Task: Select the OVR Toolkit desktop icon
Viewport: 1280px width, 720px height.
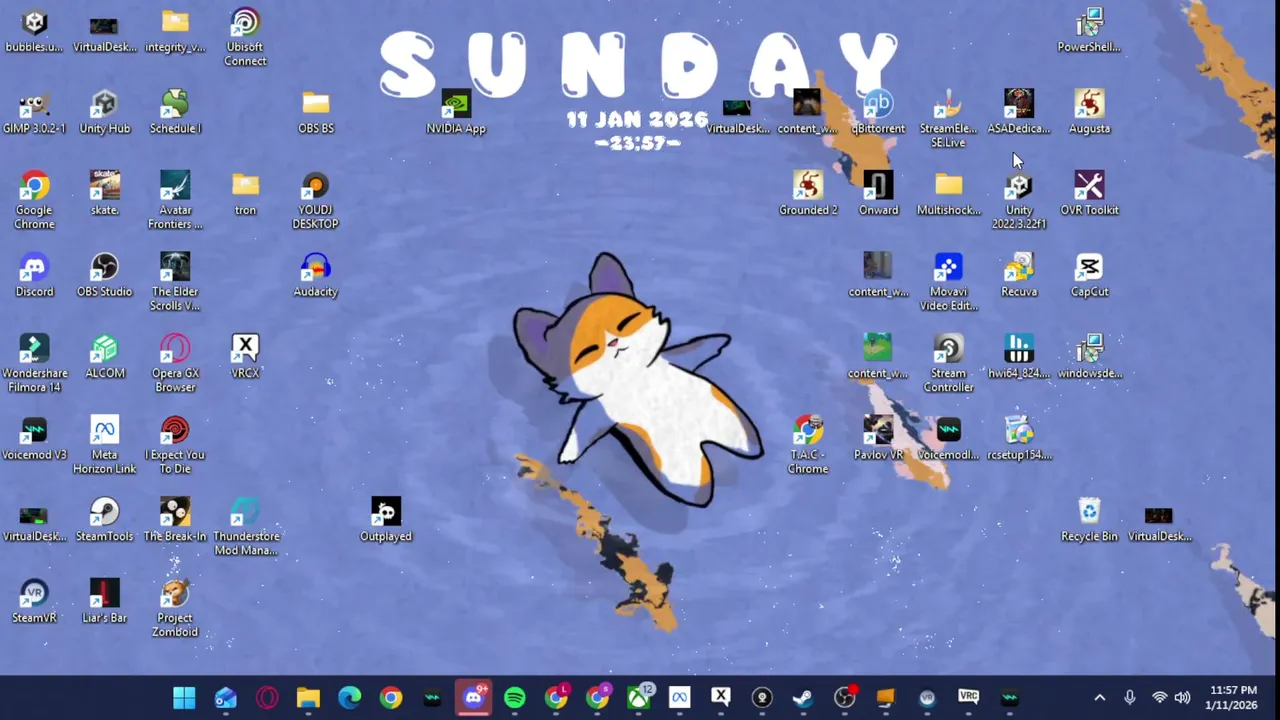Action: coord(1089,194)
